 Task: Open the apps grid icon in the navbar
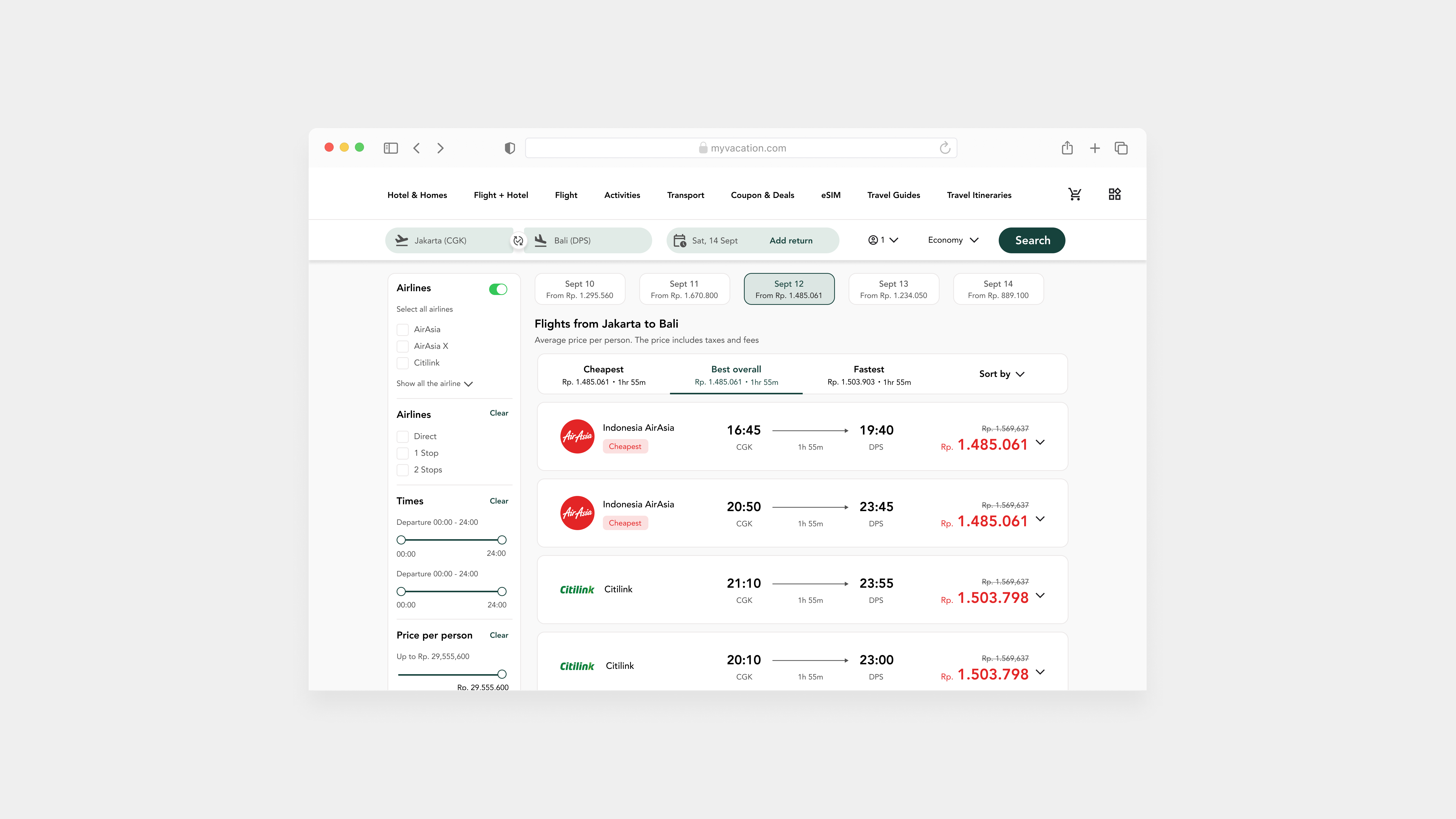tap(1114, 194)
